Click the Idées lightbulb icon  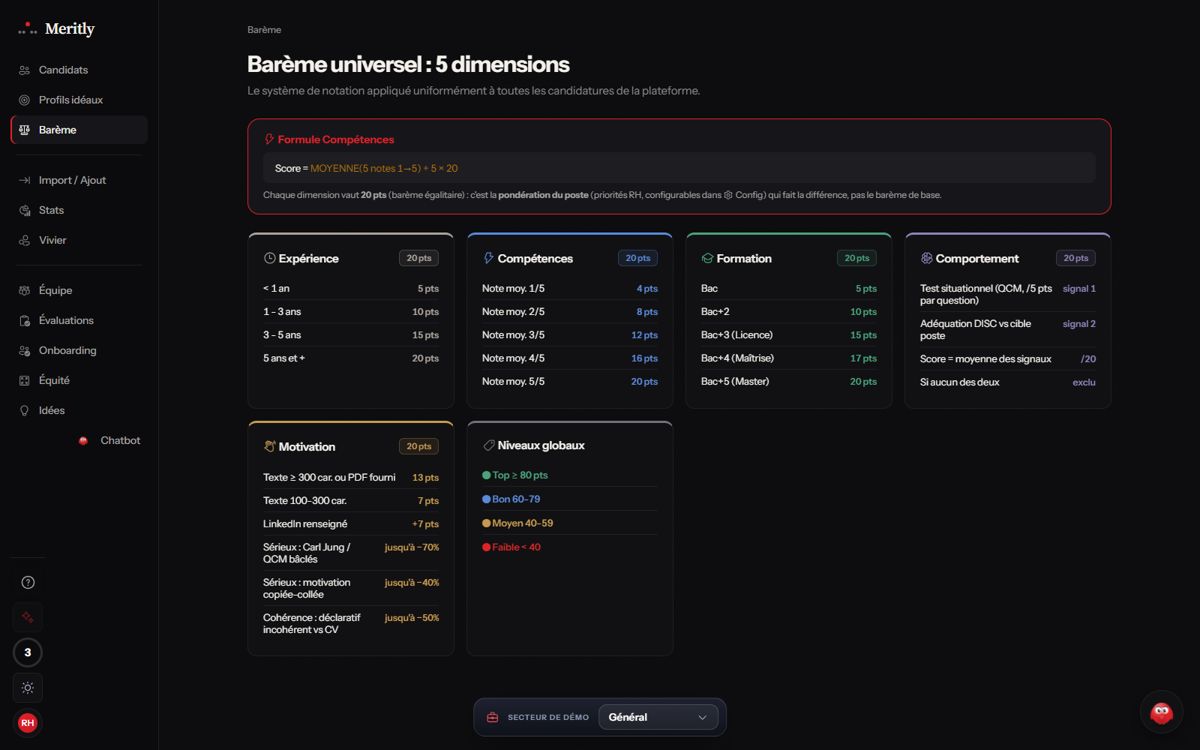point(25,410)
